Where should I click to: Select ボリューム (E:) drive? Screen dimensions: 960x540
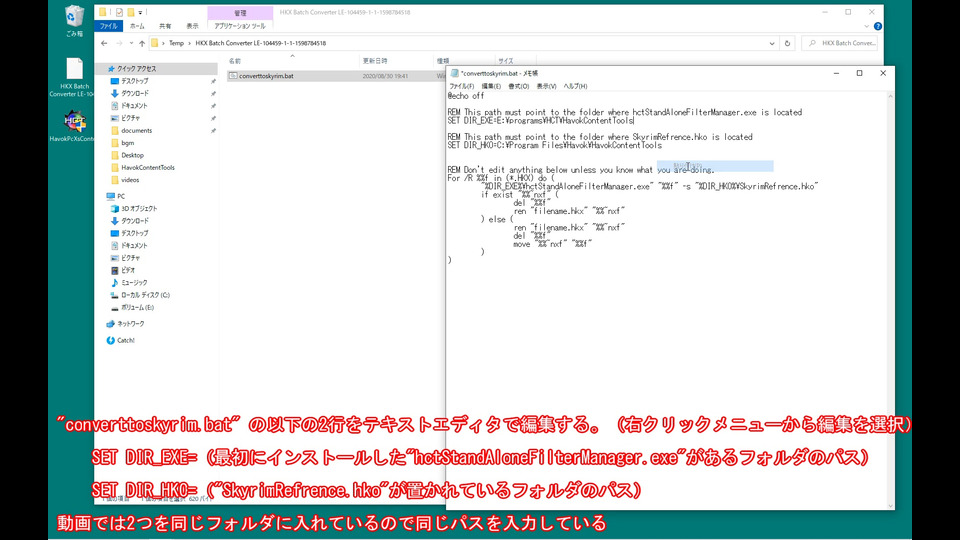click(137, 307)
